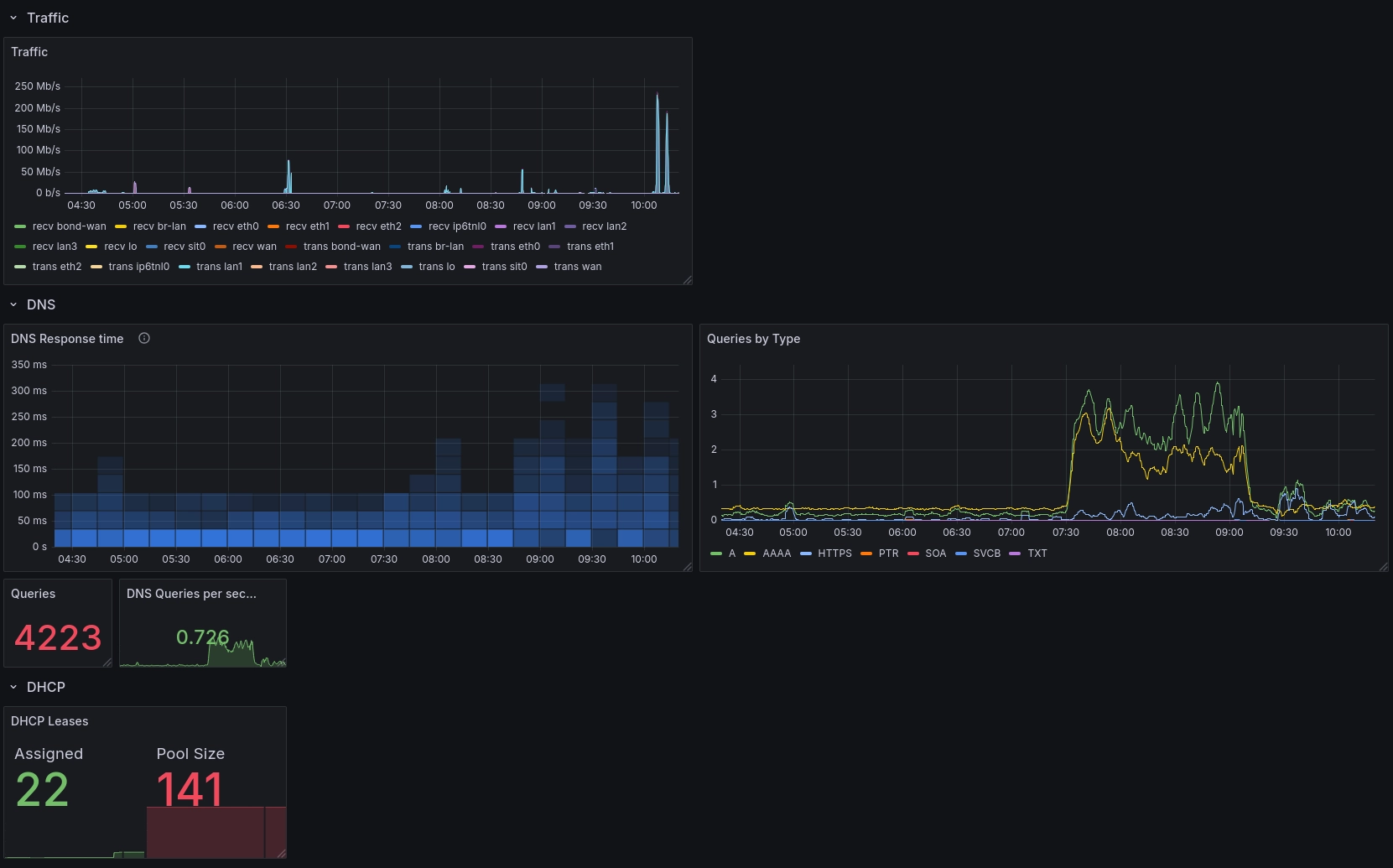Open the DHCP Leases panel title menu
1393x868 pixels.
tap(49, 721)
